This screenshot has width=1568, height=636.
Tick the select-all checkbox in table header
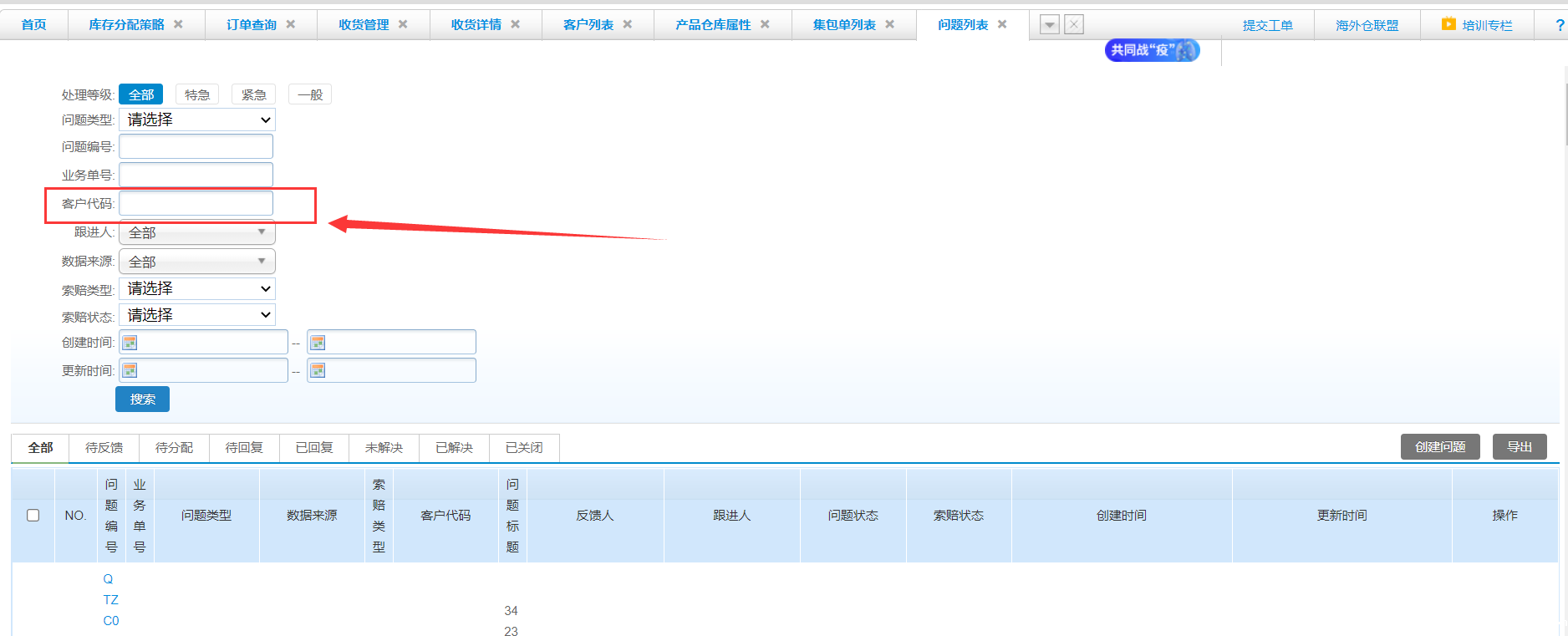33,515
